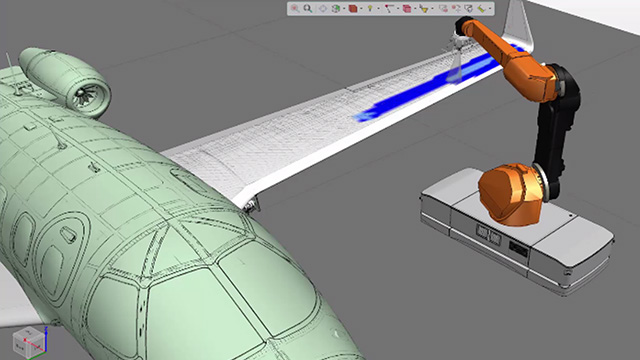Click the navigation axis cube in corner
The image size is (640, 360).
pyautogui.click(x=29, y=342)
